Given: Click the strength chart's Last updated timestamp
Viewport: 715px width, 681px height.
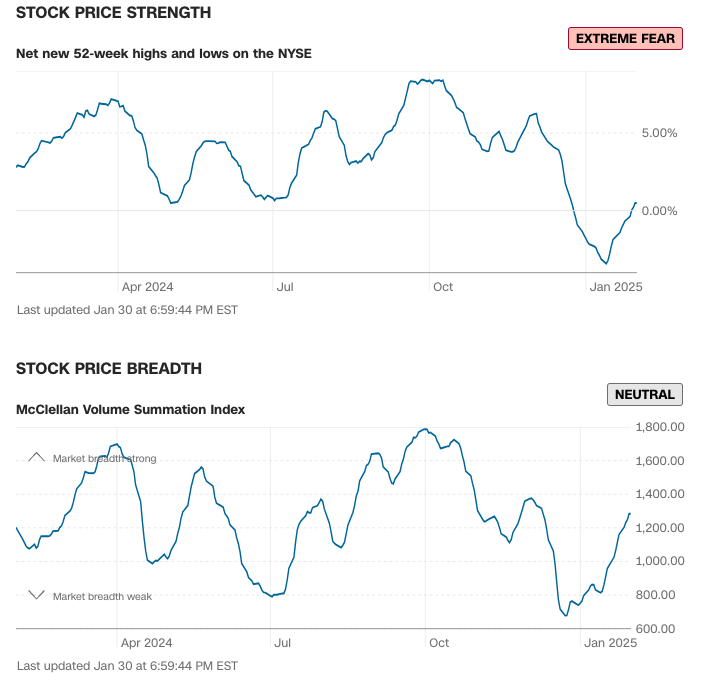Looking at the screenshot, I should point(127,310).
